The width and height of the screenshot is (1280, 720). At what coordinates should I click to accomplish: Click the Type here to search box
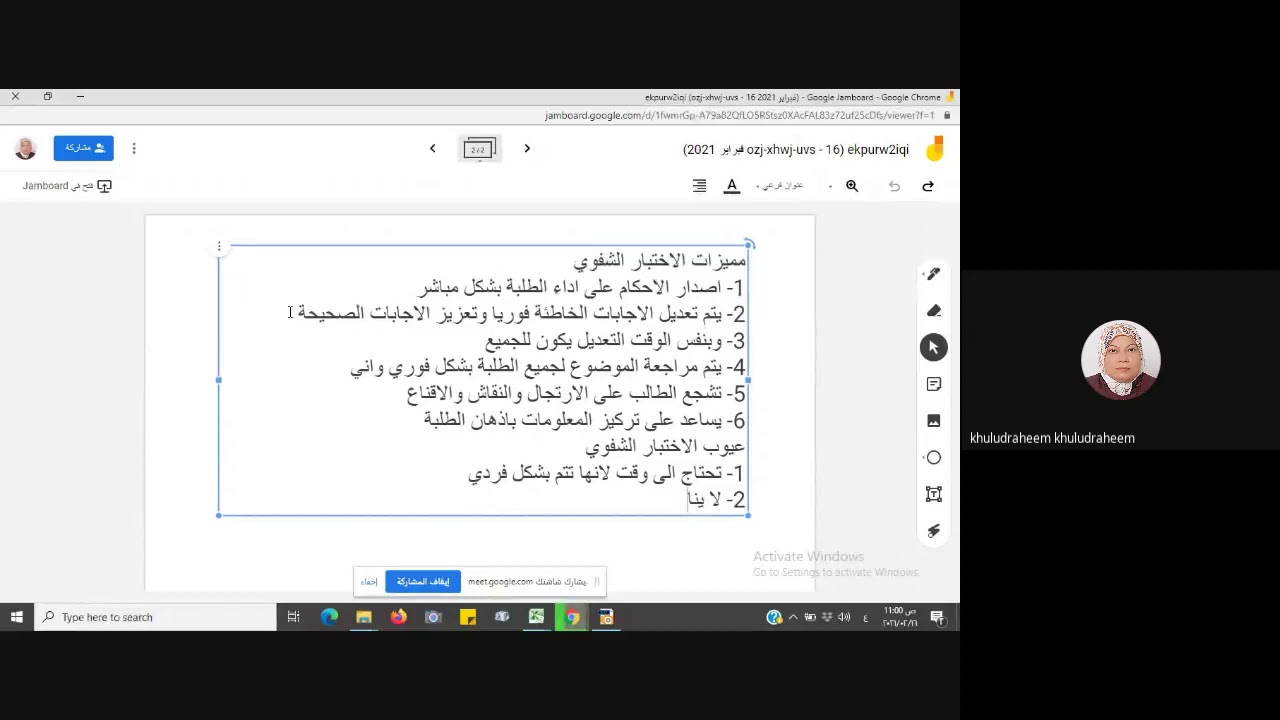click(x=156, y=617)
